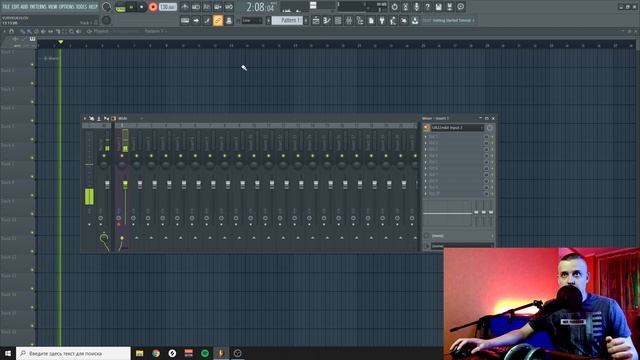
Task: Open the ADD menu
Action: click(x=24, y=7)
